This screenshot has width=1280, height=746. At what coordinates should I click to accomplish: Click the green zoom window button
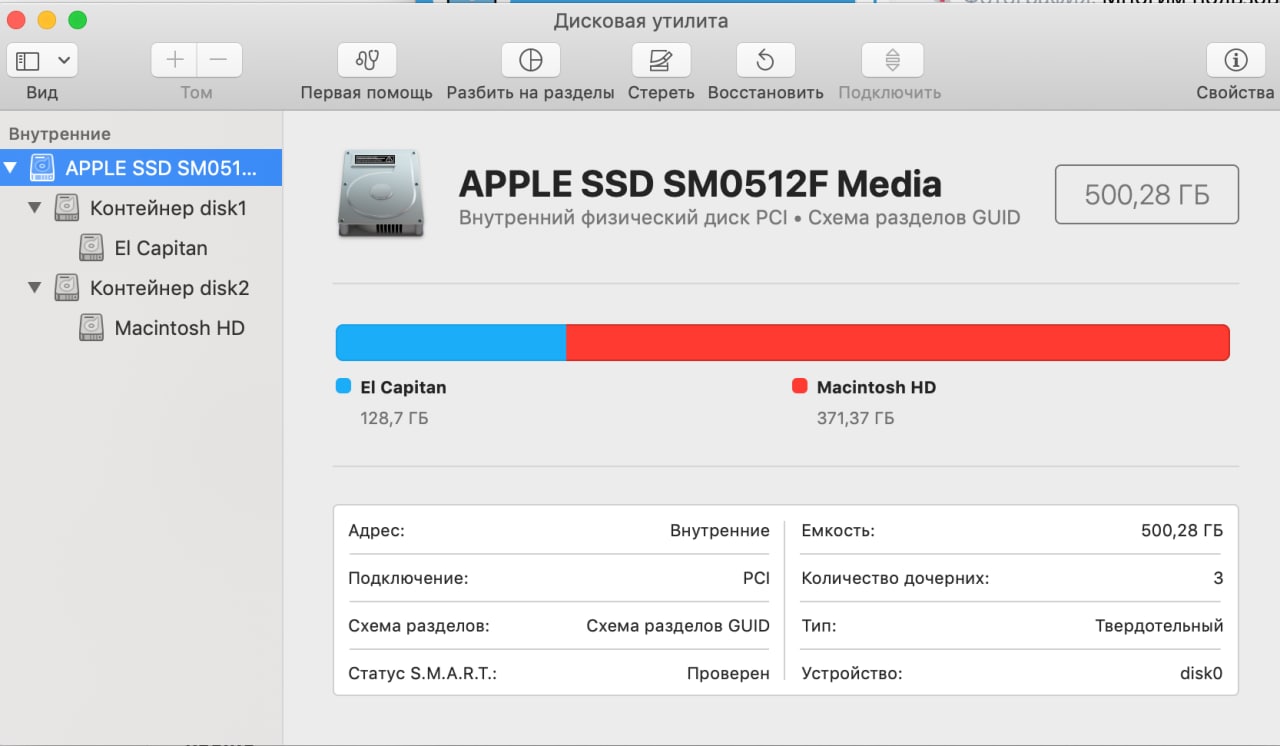[77, 20]
